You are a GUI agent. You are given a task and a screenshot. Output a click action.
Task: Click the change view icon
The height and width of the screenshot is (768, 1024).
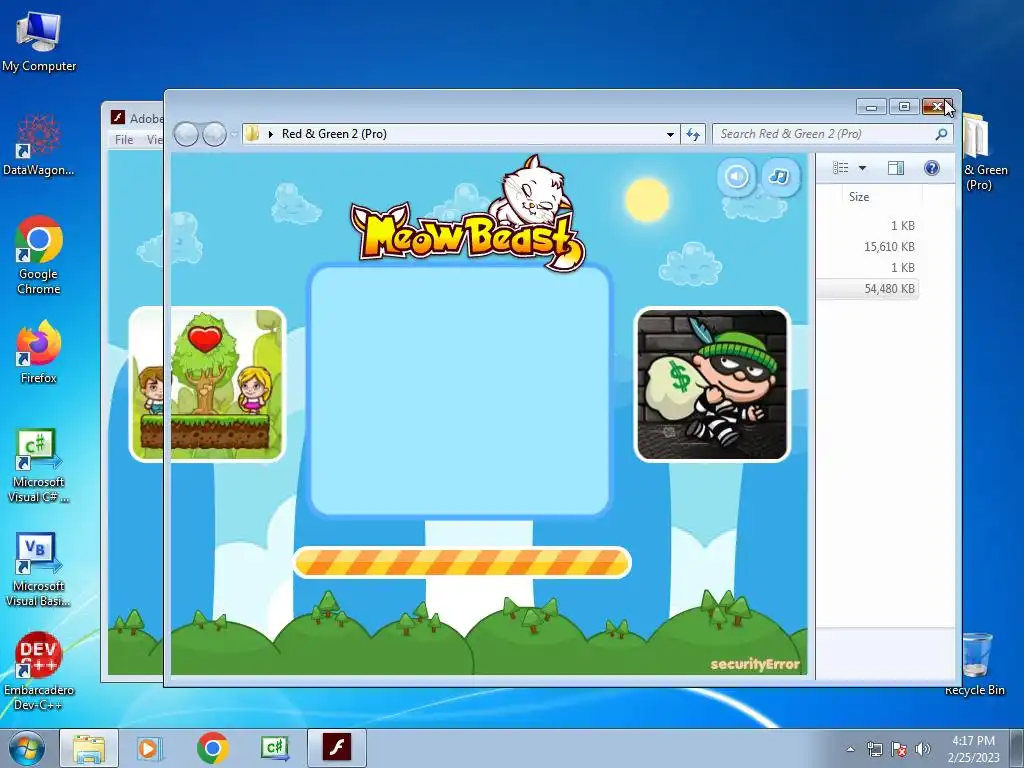[x=840, y=168]
